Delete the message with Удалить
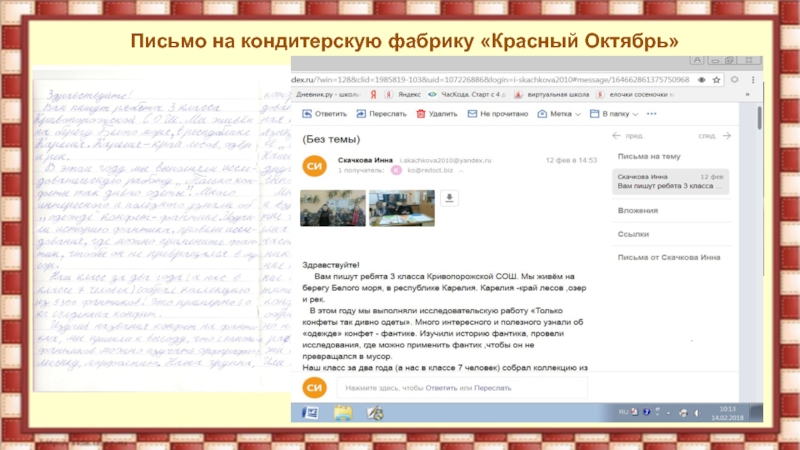 pos(437,114)
